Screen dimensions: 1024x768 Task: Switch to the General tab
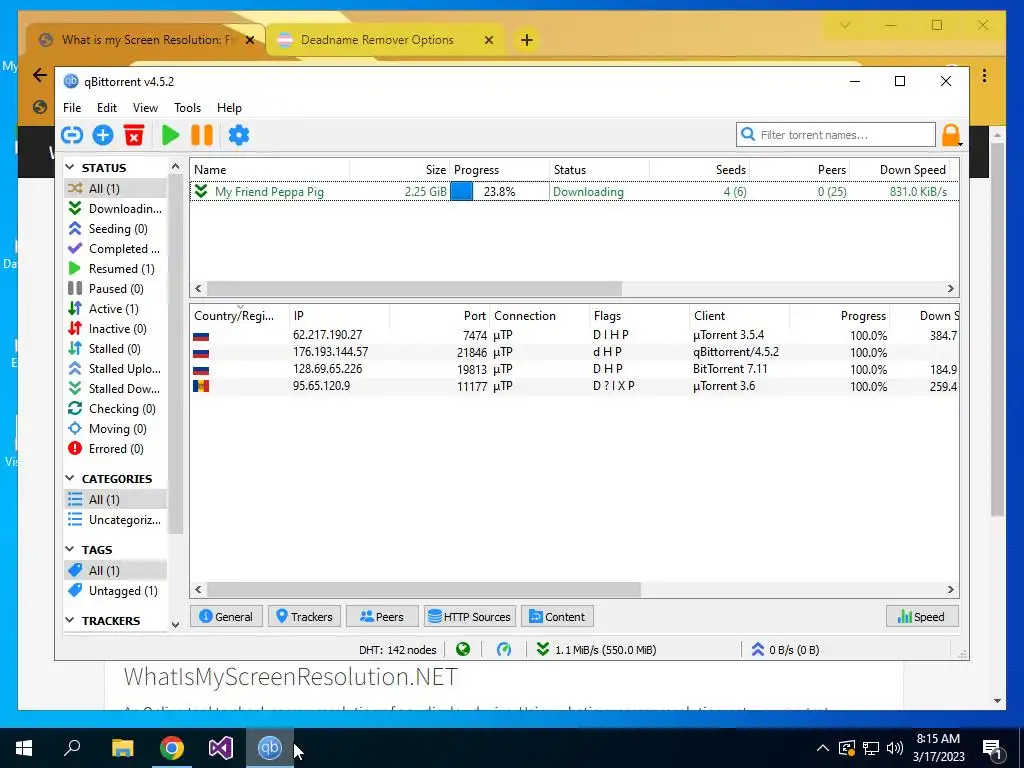point(226,616)
